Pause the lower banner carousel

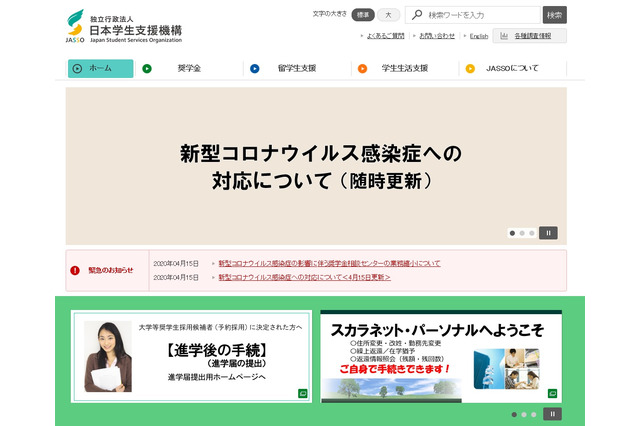click(552, 414)
